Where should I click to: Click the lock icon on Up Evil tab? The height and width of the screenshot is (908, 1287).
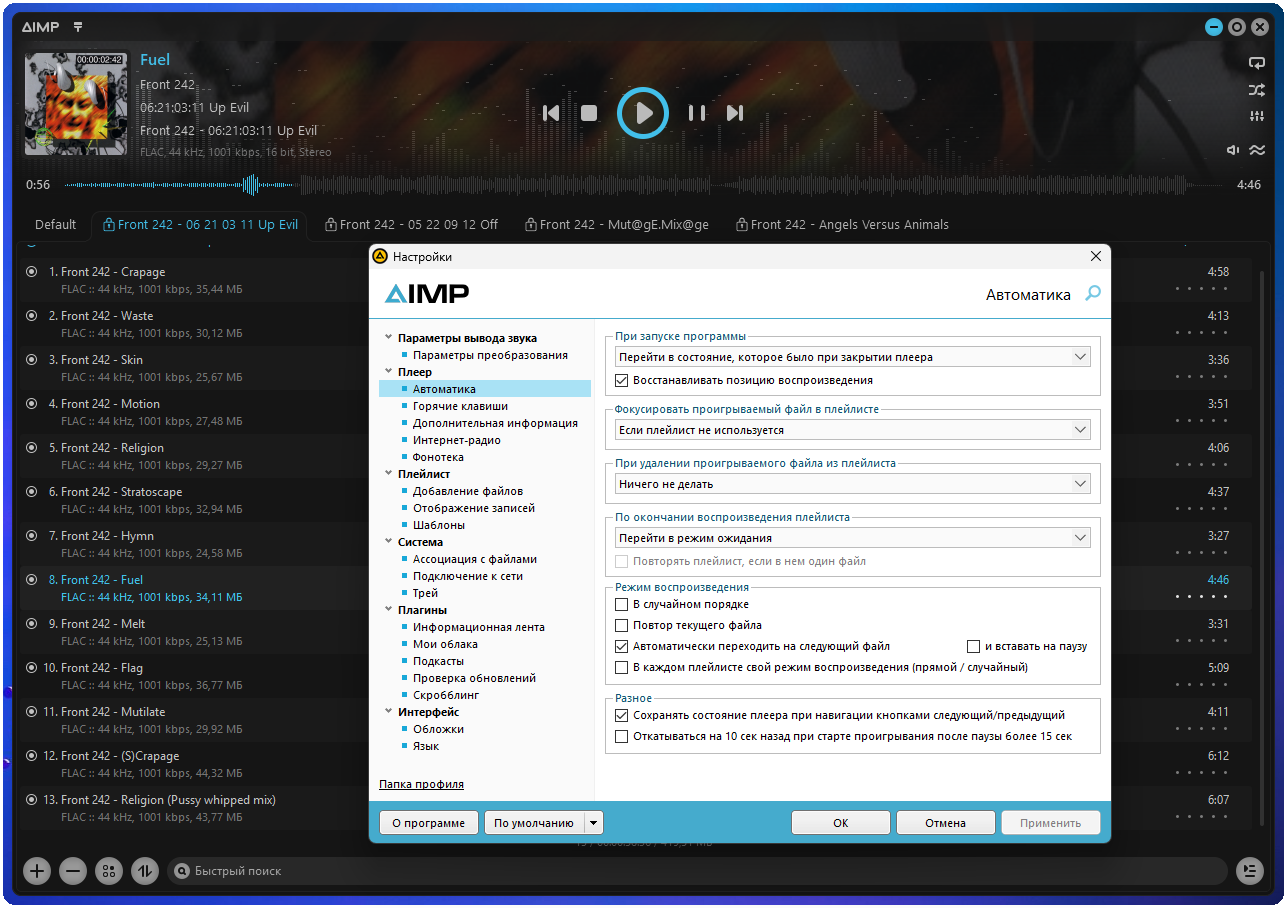coord(109,225)
